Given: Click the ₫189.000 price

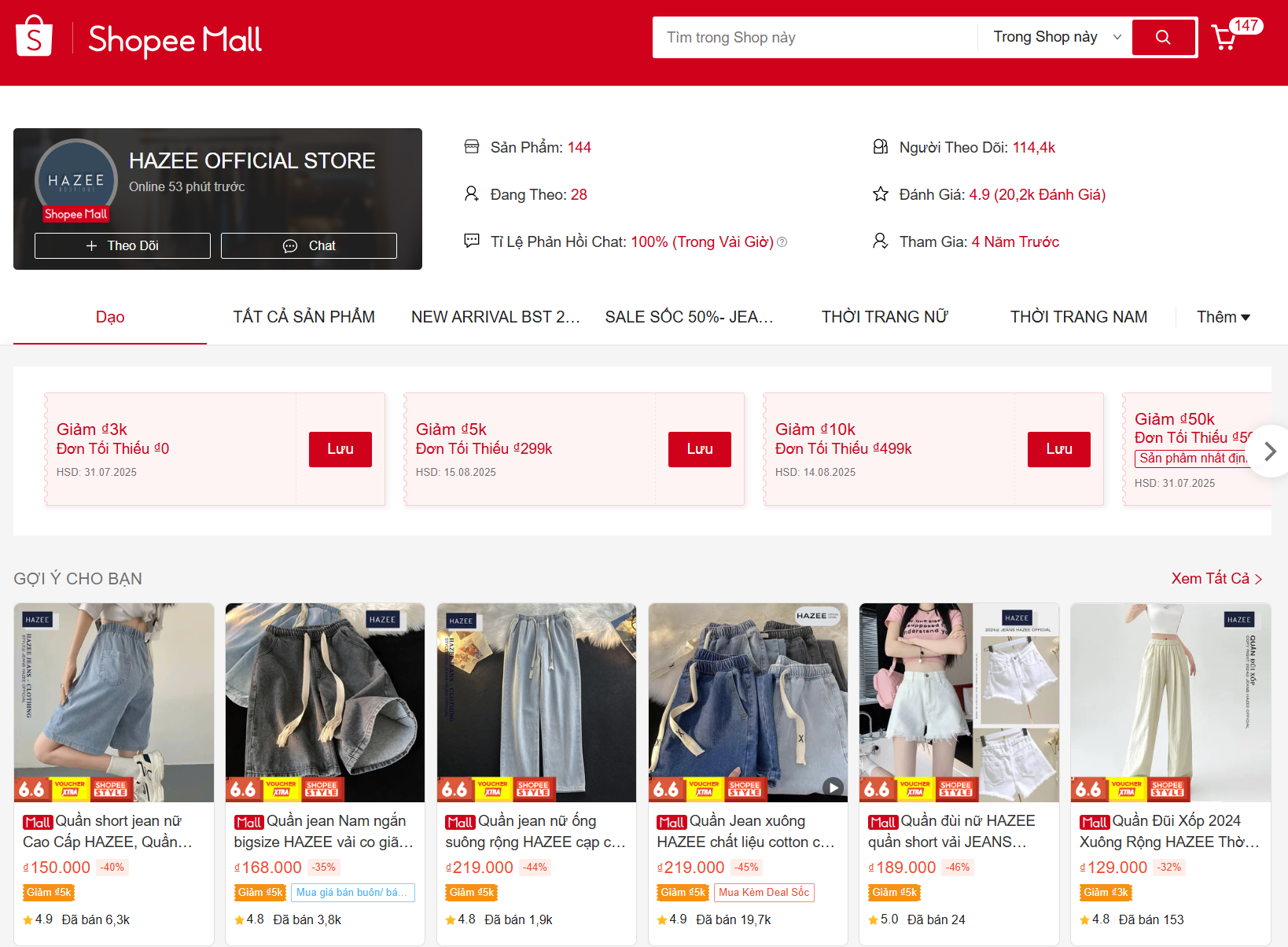Looking at the screenshot, I should click(x=902, y=868).
